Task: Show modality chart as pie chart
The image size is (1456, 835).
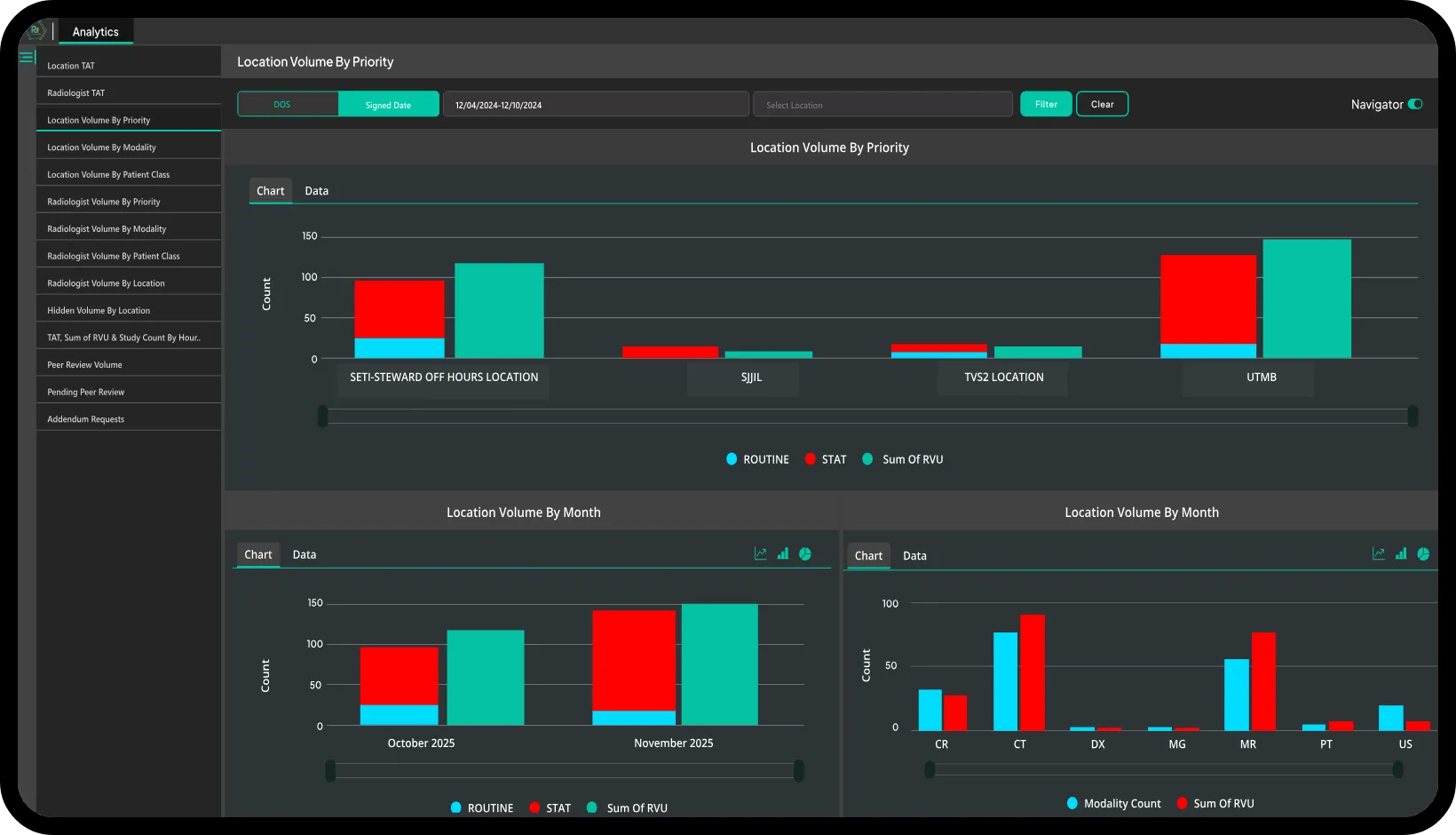Action: click(1423, 554)
